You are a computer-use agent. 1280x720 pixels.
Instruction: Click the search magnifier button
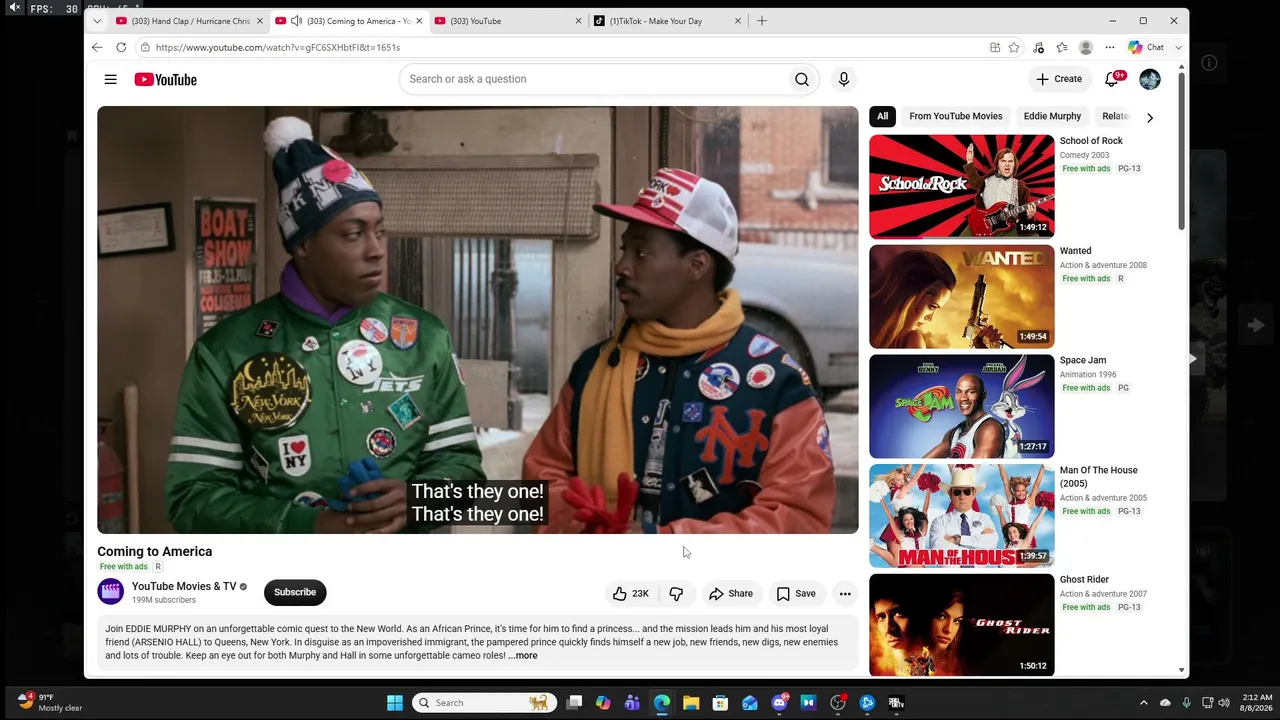[x=802, y=79]
